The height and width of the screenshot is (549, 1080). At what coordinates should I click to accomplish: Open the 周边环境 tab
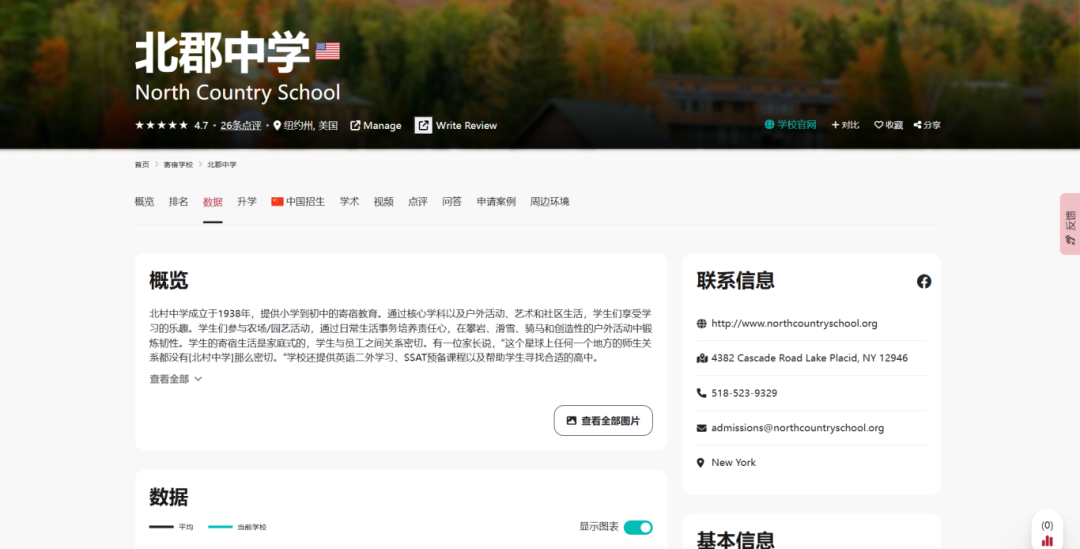pos(550,202)
